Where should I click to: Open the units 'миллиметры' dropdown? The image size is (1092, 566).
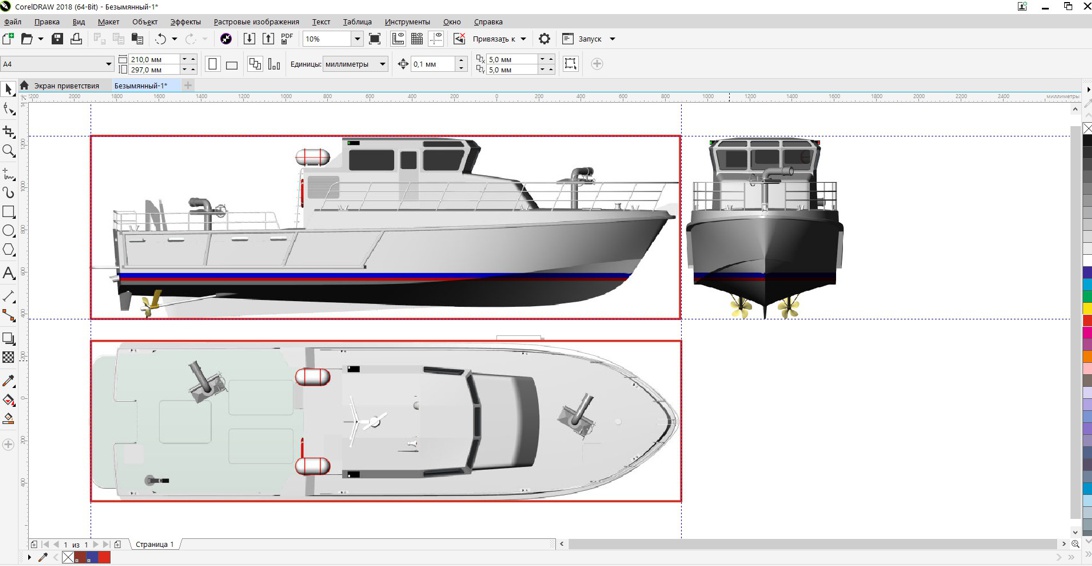pyautogui.click(x=382, y=64)
